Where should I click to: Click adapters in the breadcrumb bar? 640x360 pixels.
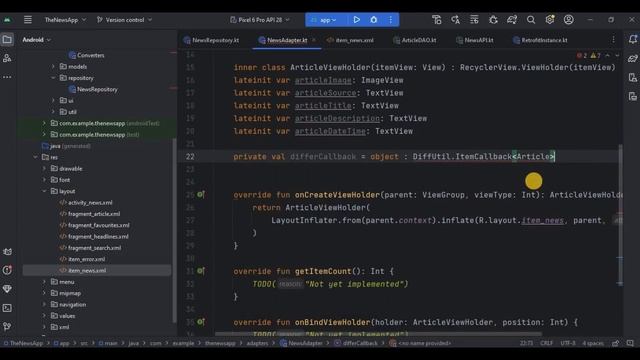[257, 343]
